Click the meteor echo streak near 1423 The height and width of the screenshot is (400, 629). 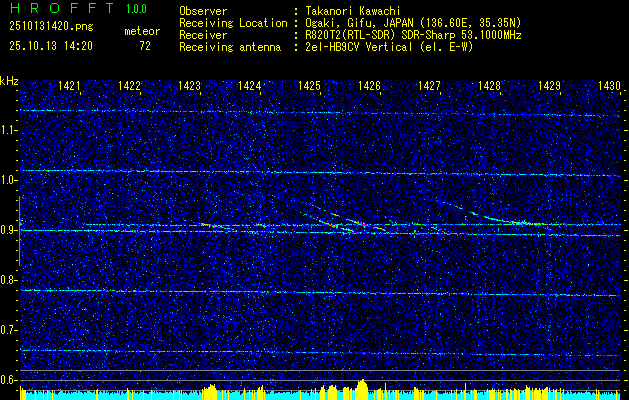(x=209, y=225)
